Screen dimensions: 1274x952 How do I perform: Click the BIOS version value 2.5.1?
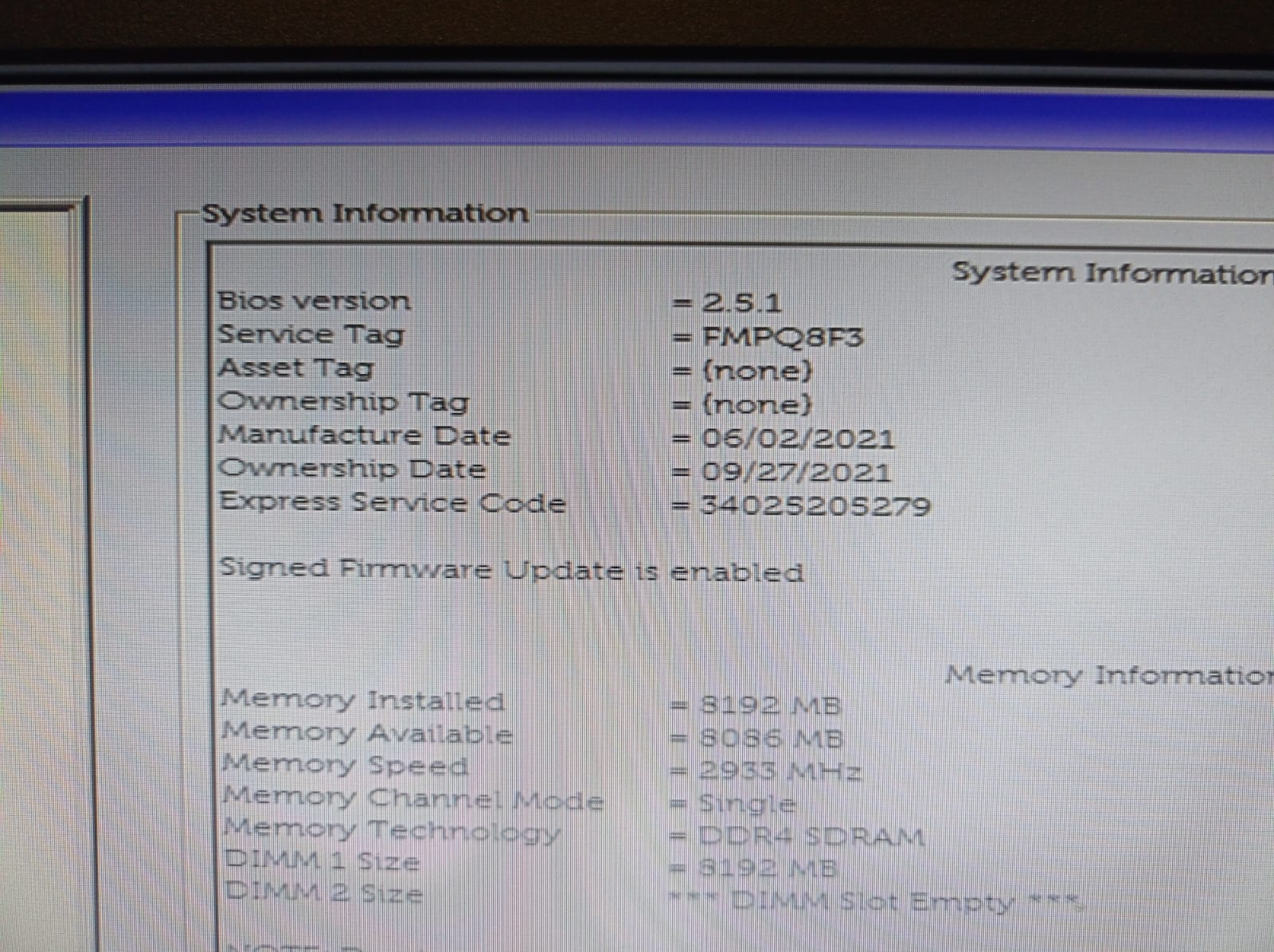click(x=741, y=302)
